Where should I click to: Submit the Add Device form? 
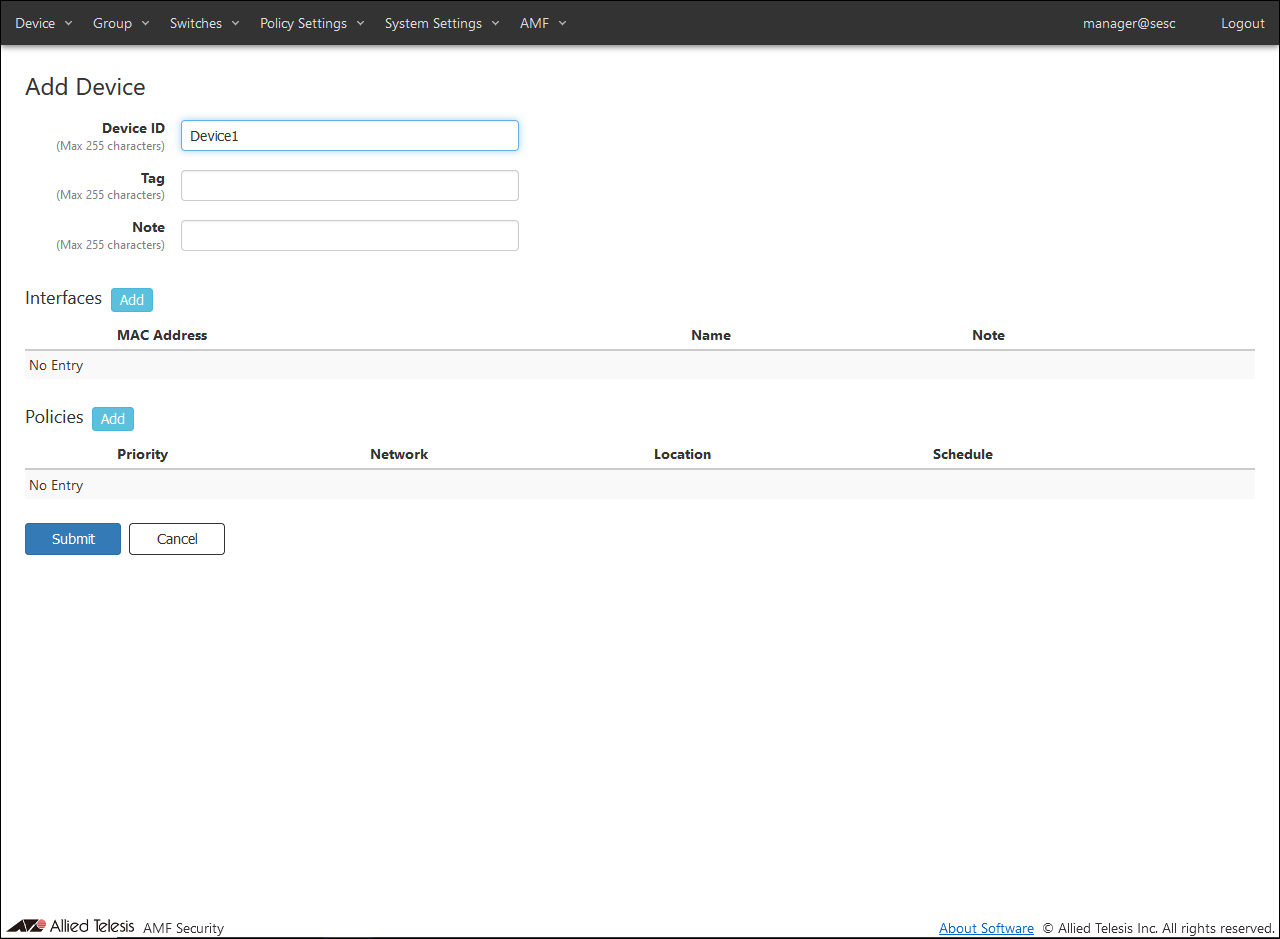tap(73, 539)
